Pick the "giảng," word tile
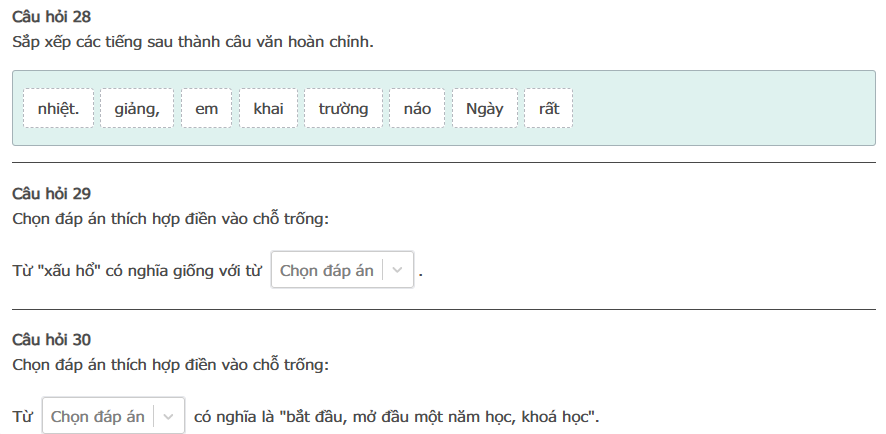 pyautogui.click(x=137, y=108)
